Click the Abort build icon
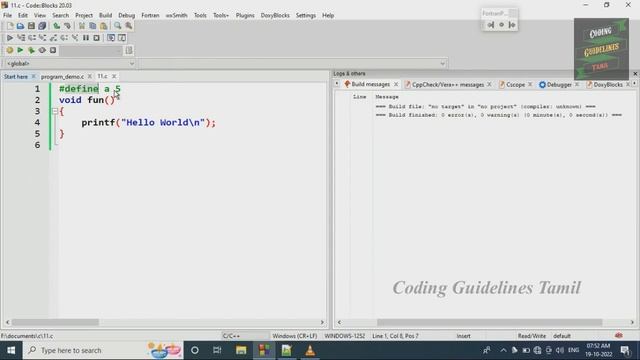640x360 pixels. pyautogui.click(x=53, y=50)
